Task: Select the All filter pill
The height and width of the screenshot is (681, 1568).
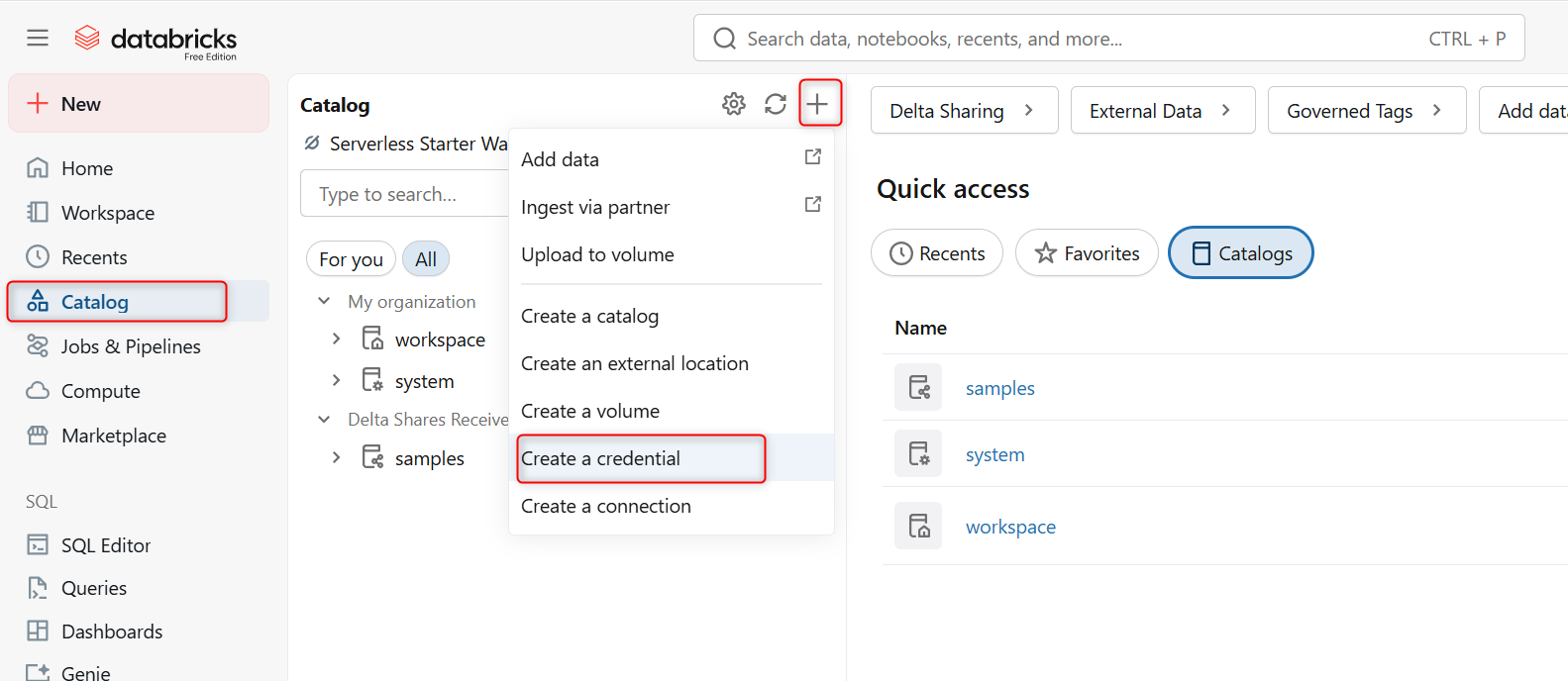Action: (x=426, y=259)
